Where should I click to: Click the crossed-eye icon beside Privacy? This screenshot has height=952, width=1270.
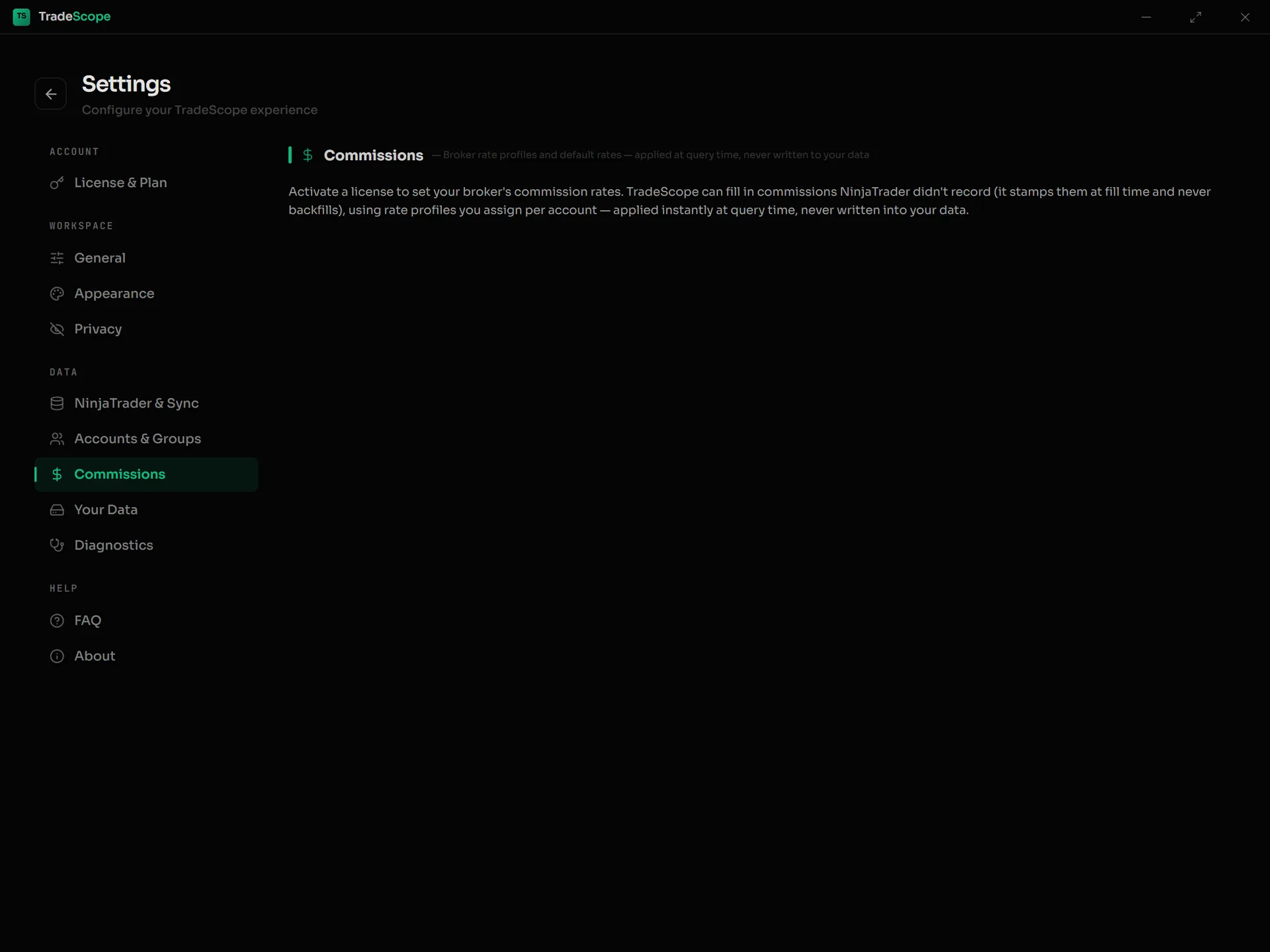tap(57, 329)
